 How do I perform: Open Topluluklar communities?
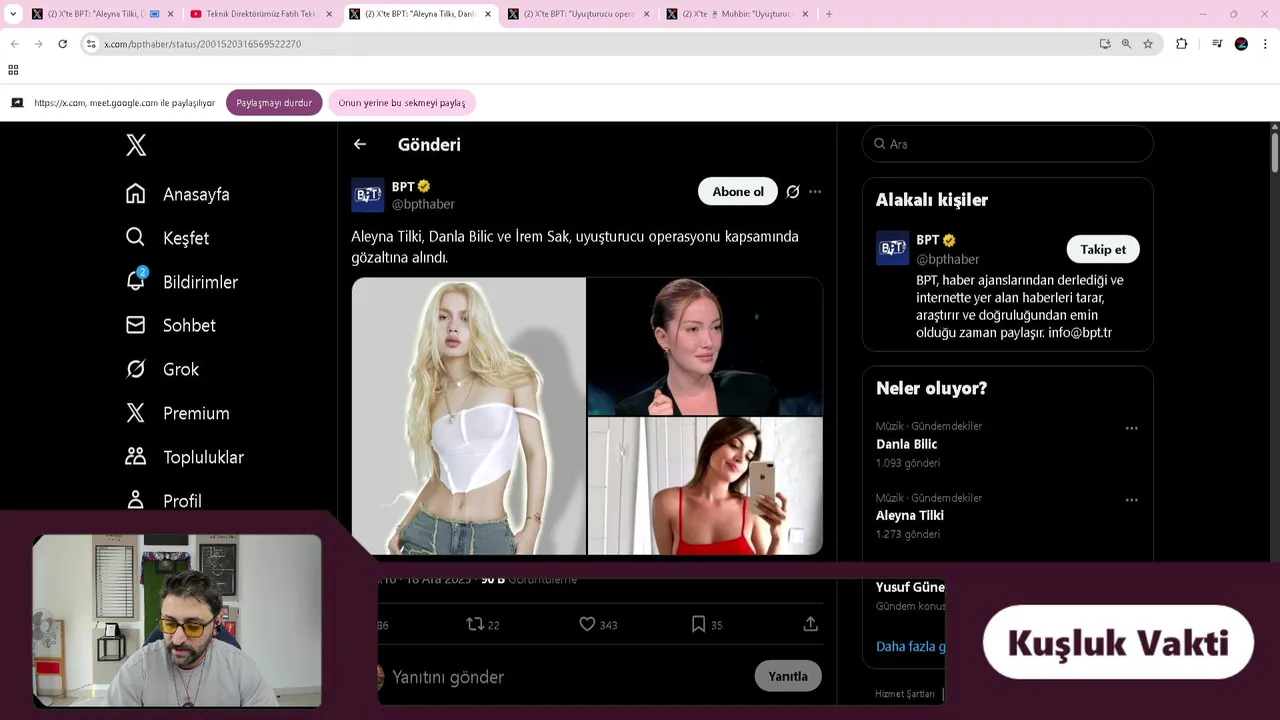click(185, 457)
